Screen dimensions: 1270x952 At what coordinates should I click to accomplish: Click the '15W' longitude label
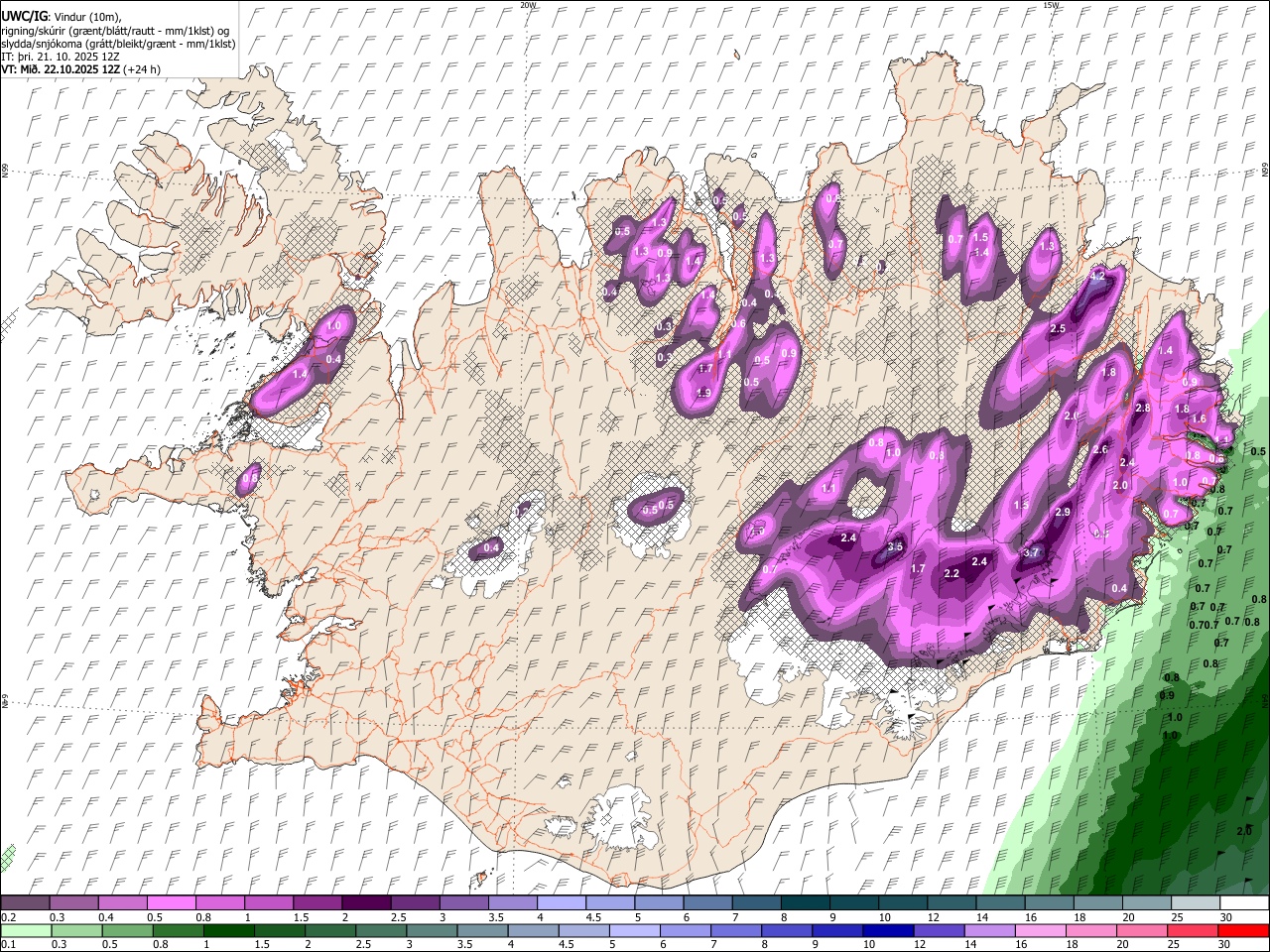tap(1051, 5)
